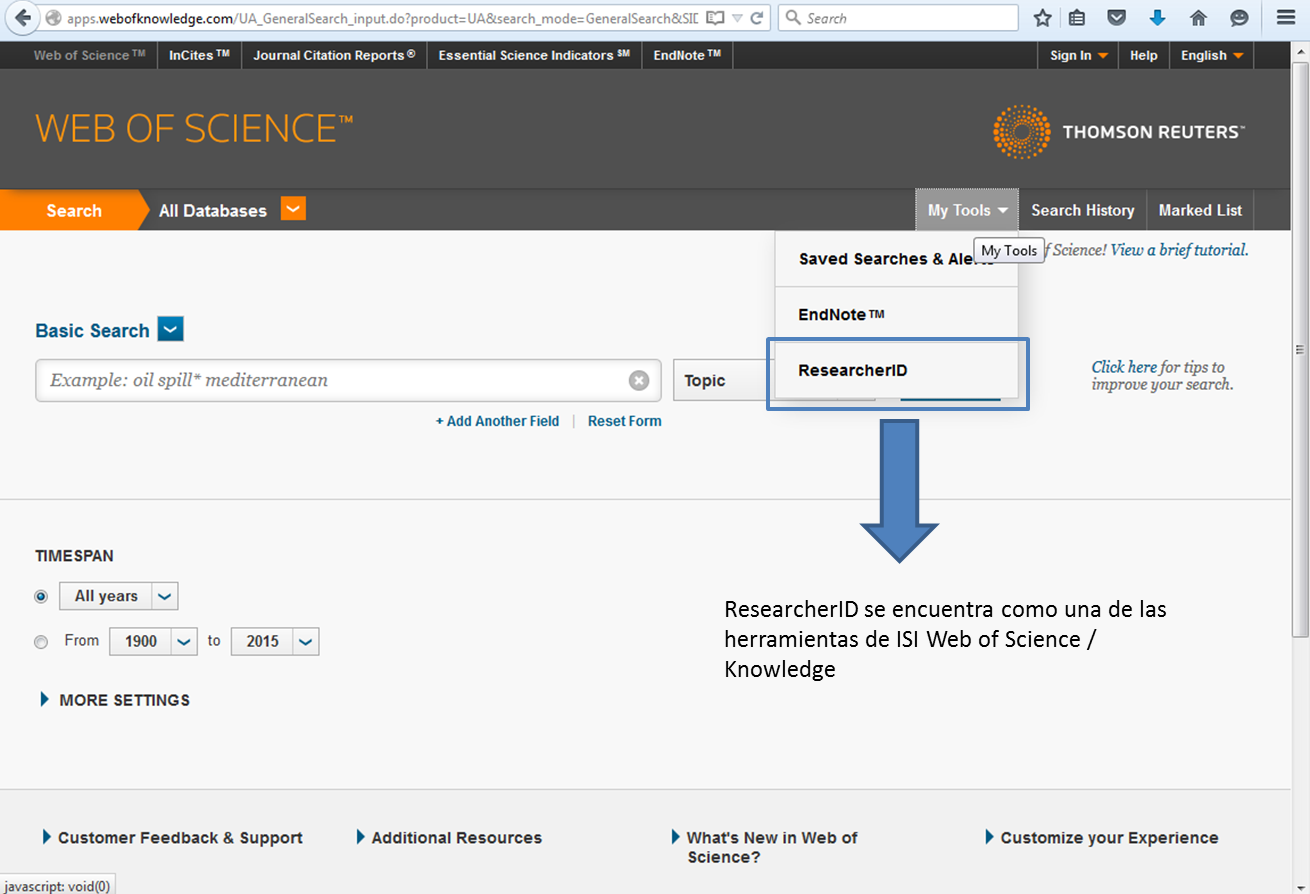Choose EndNote in My Tools menu

pos(897,315)
